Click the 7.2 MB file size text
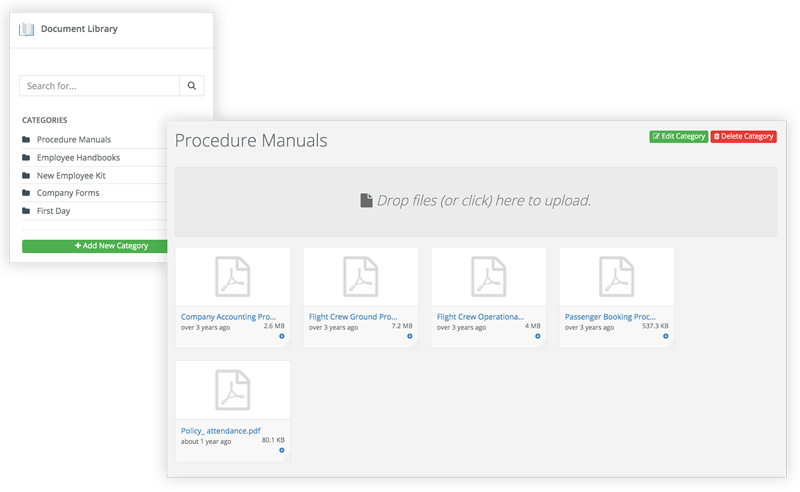The image size is (800, 492). pos(402,326)
